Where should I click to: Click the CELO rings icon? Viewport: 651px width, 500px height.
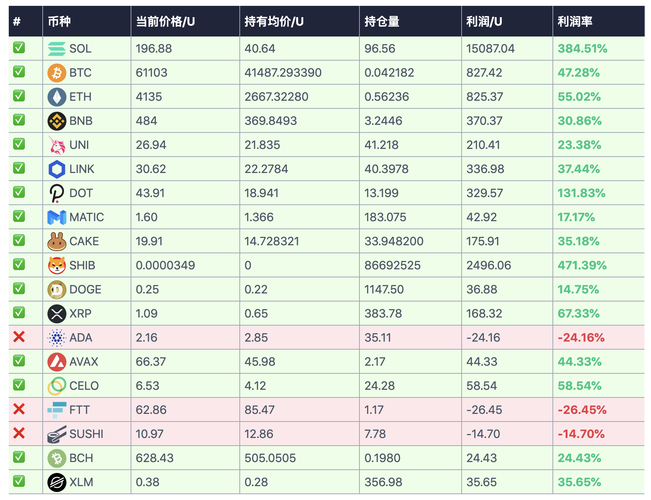tap(56, 386)
